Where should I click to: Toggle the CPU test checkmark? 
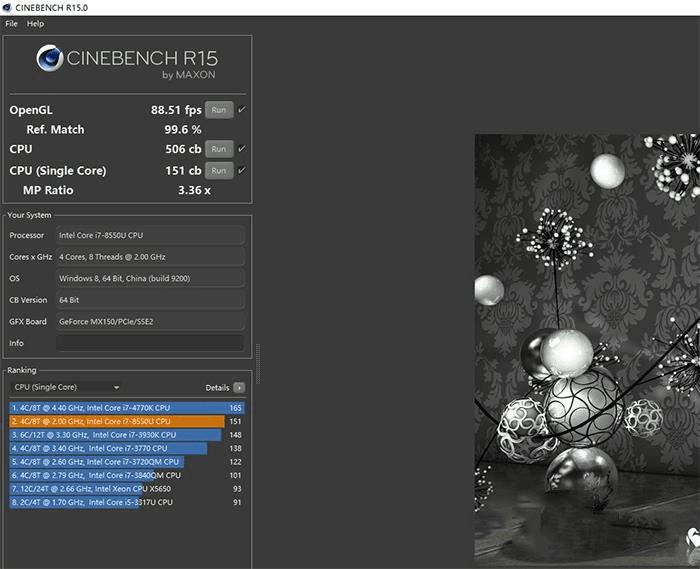click(242, 149)
